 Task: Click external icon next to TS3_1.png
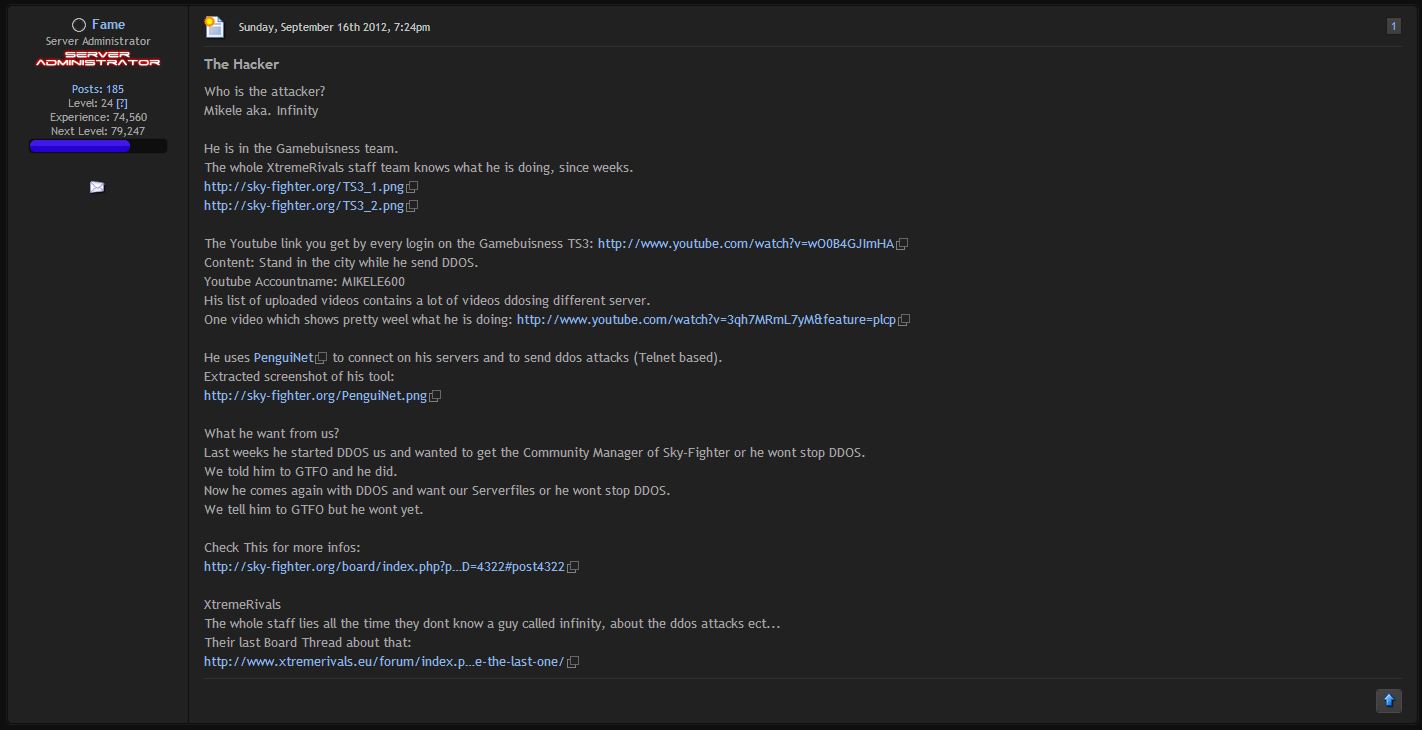pyautogui.click(x=412, y=187)
